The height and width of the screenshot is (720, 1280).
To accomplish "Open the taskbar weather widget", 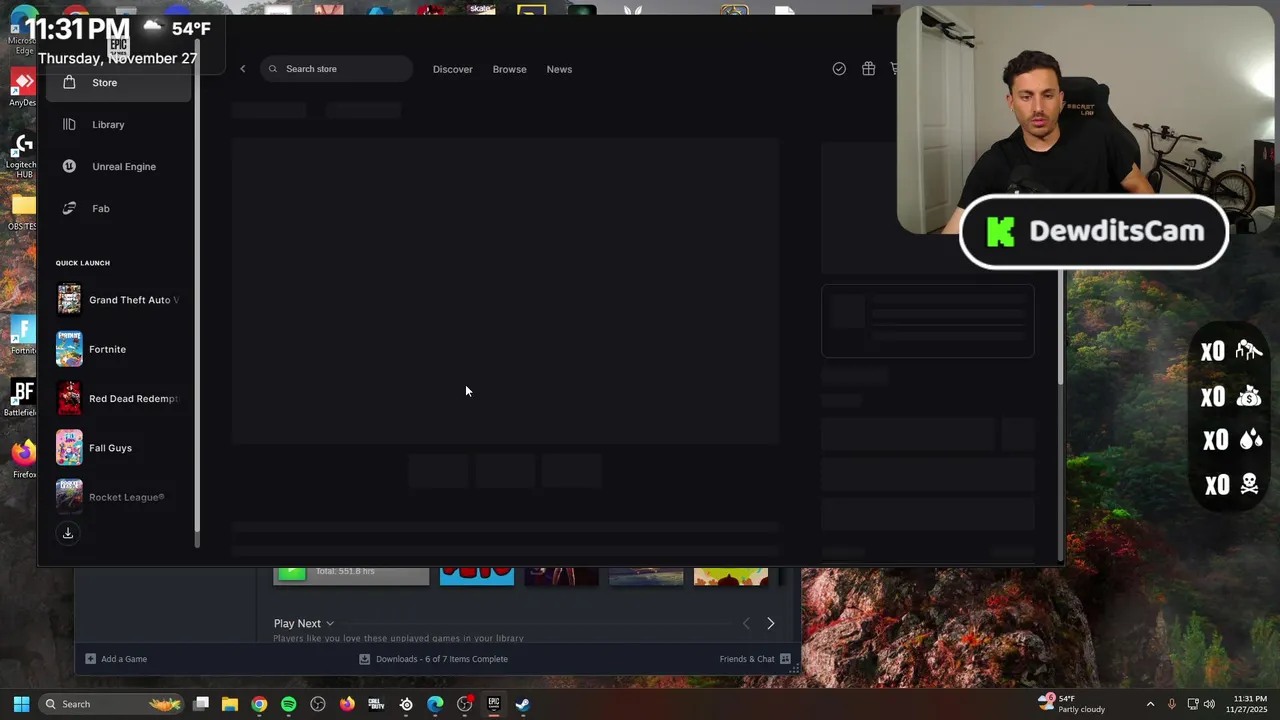I will pos(1072,704).
